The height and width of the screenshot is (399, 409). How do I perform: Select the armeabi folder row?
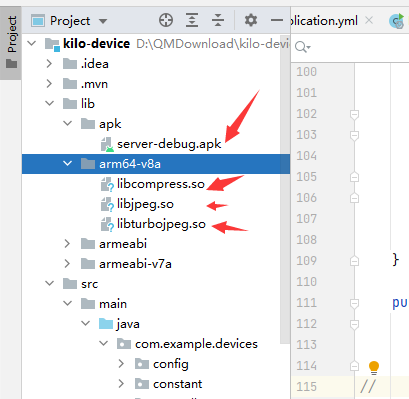[x=156, y=244]
